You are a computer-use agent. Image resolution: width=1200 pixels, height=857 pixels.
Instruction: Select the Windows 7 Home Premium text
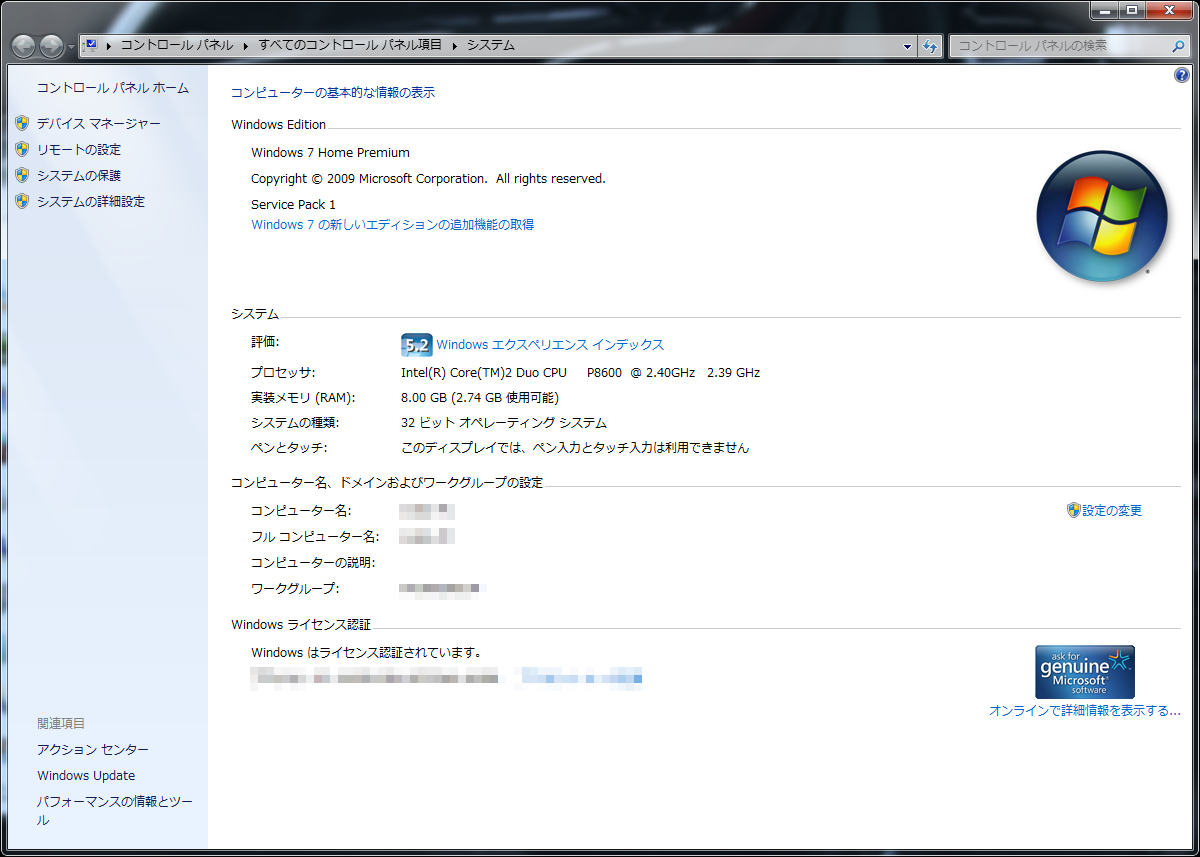click(x=330, y=153)
